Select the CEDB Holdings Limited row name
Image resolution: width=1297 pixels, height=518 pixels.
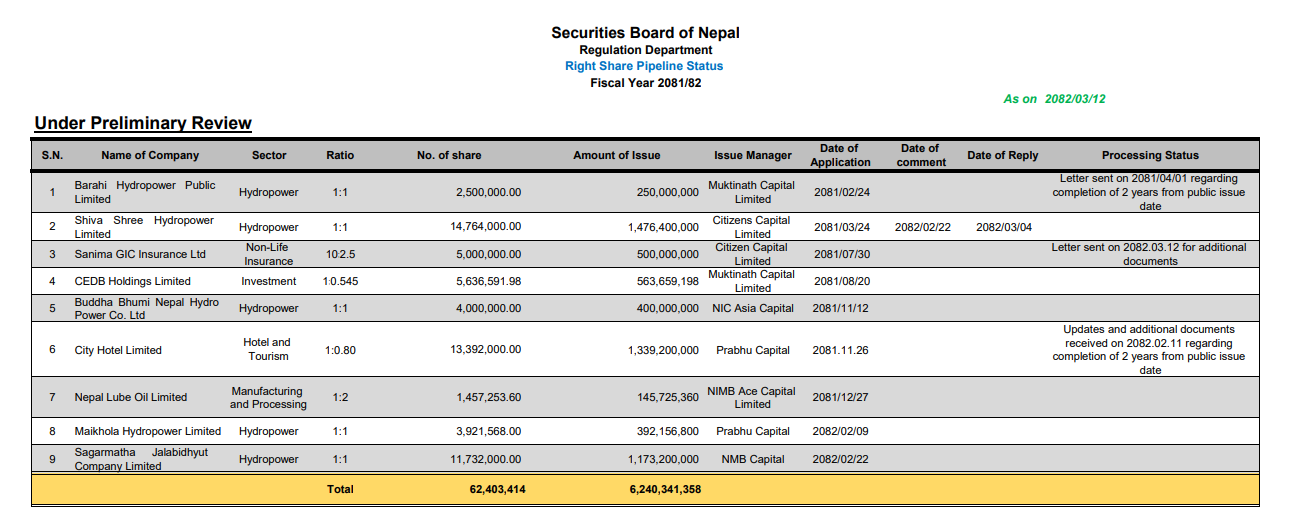click(132, 281)
